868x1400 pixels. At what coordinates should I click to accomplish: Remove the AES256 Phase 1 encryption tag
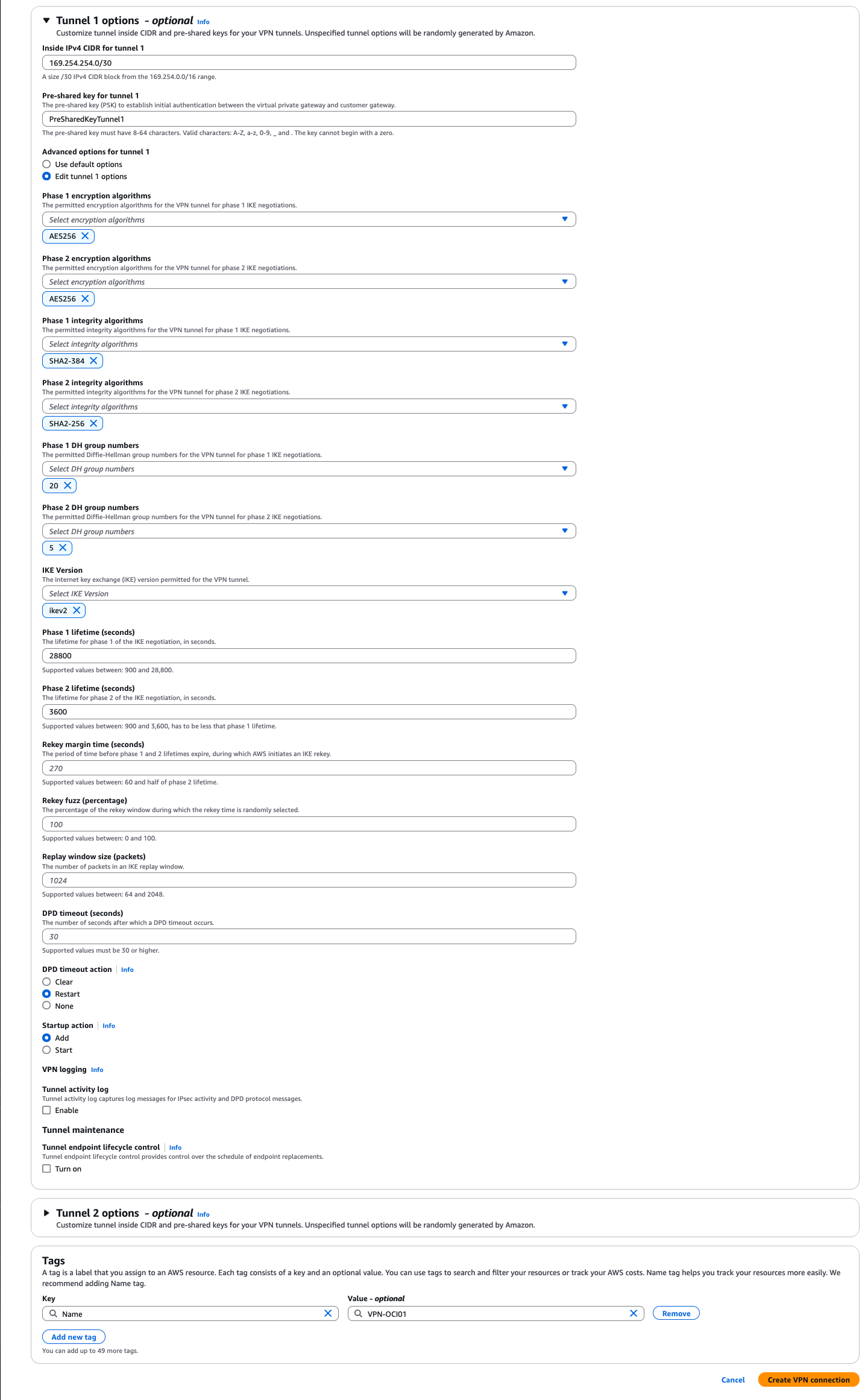pos(86,236)
